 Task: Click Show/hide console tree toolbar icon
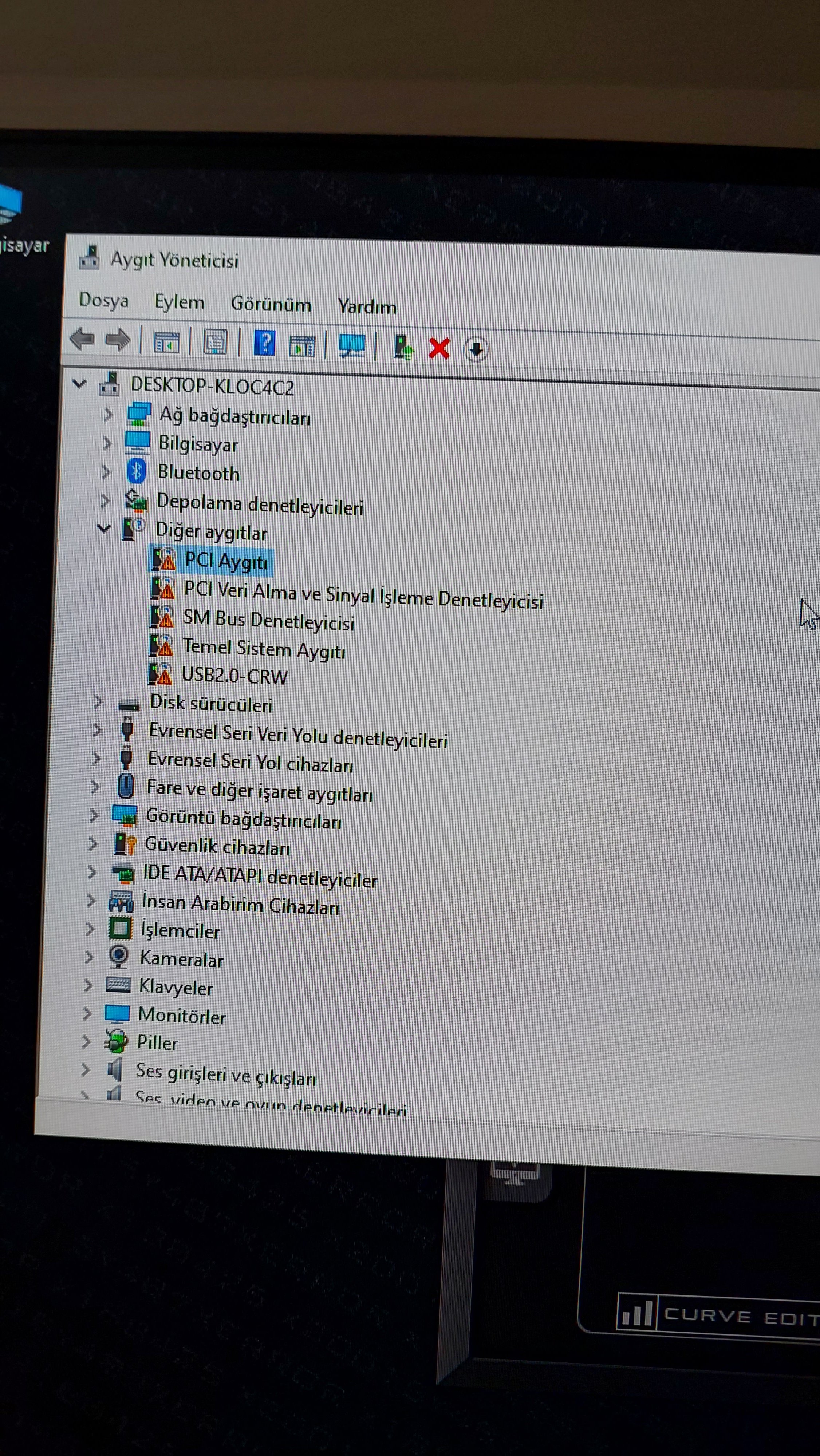(x=166, y=341)
